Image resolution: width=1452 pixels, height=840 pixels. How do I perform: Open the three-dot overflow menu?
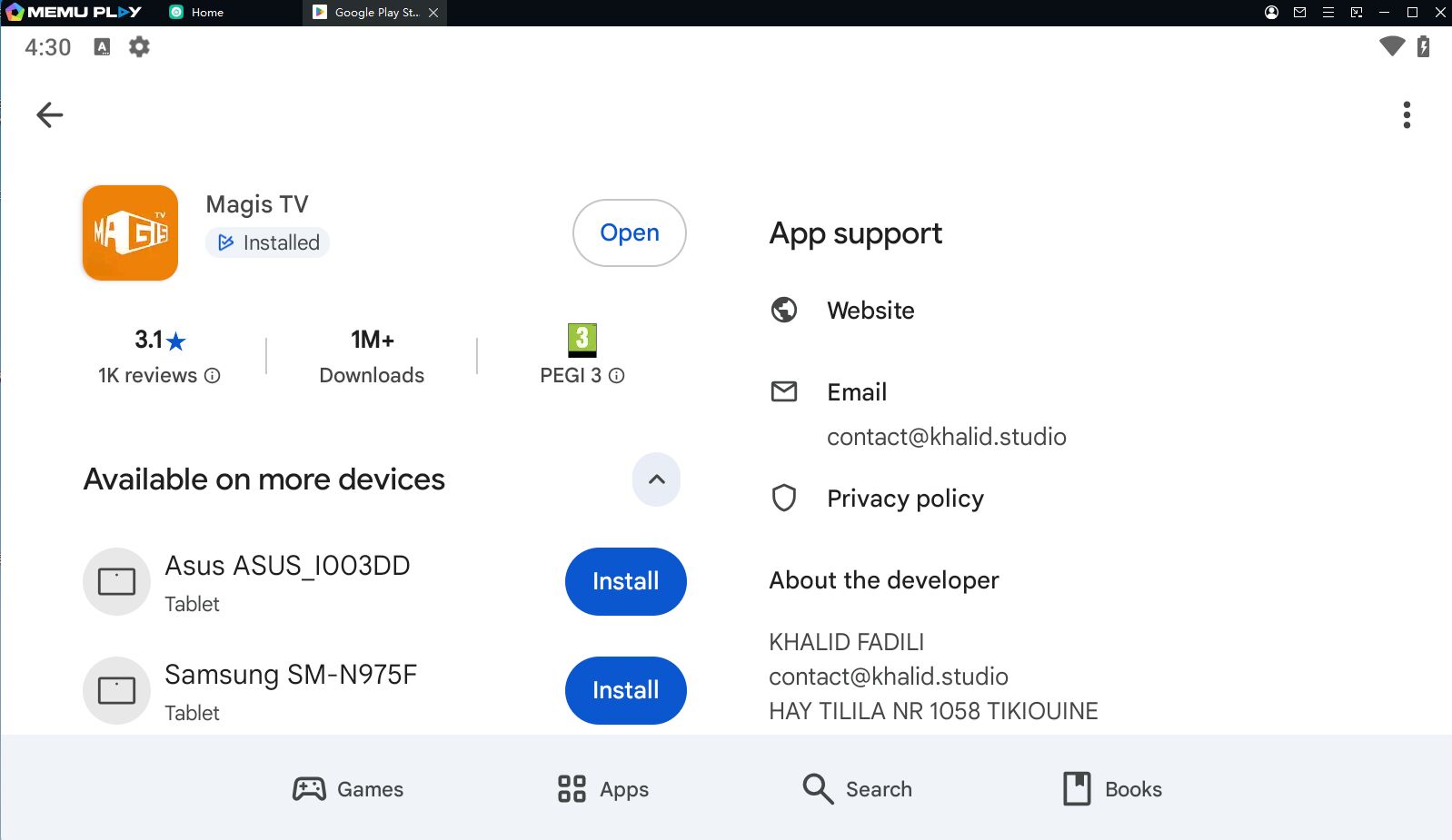pos(1406,115)
